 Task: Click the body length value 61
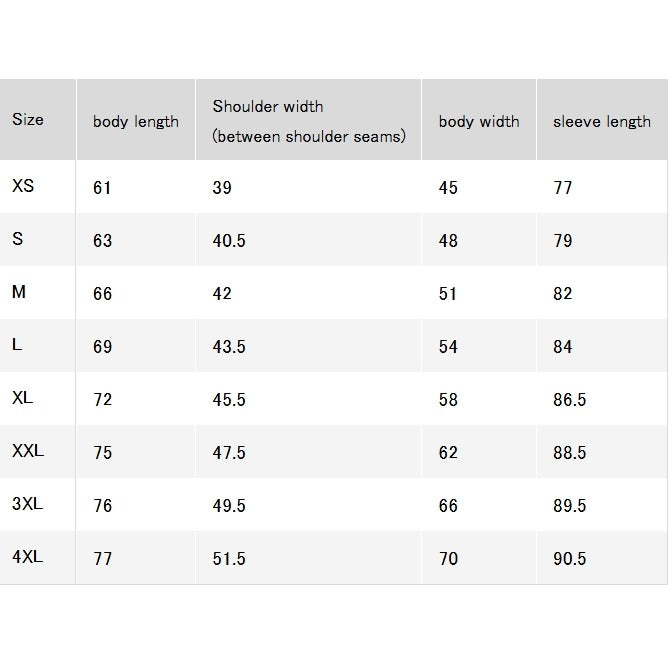point(102,188)
